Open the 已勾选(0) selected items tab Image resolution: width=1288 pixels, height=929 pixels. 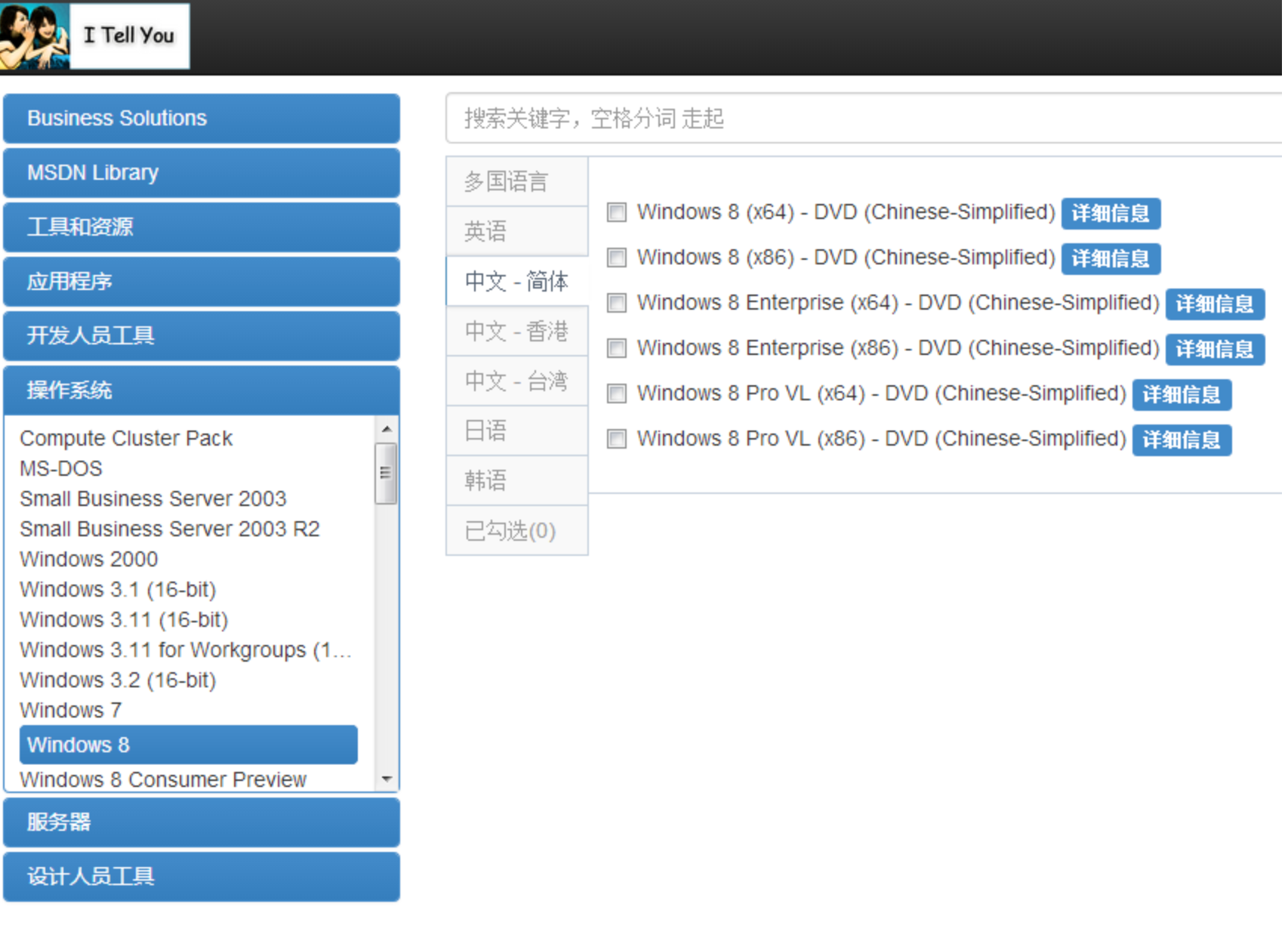coord(517,530)
